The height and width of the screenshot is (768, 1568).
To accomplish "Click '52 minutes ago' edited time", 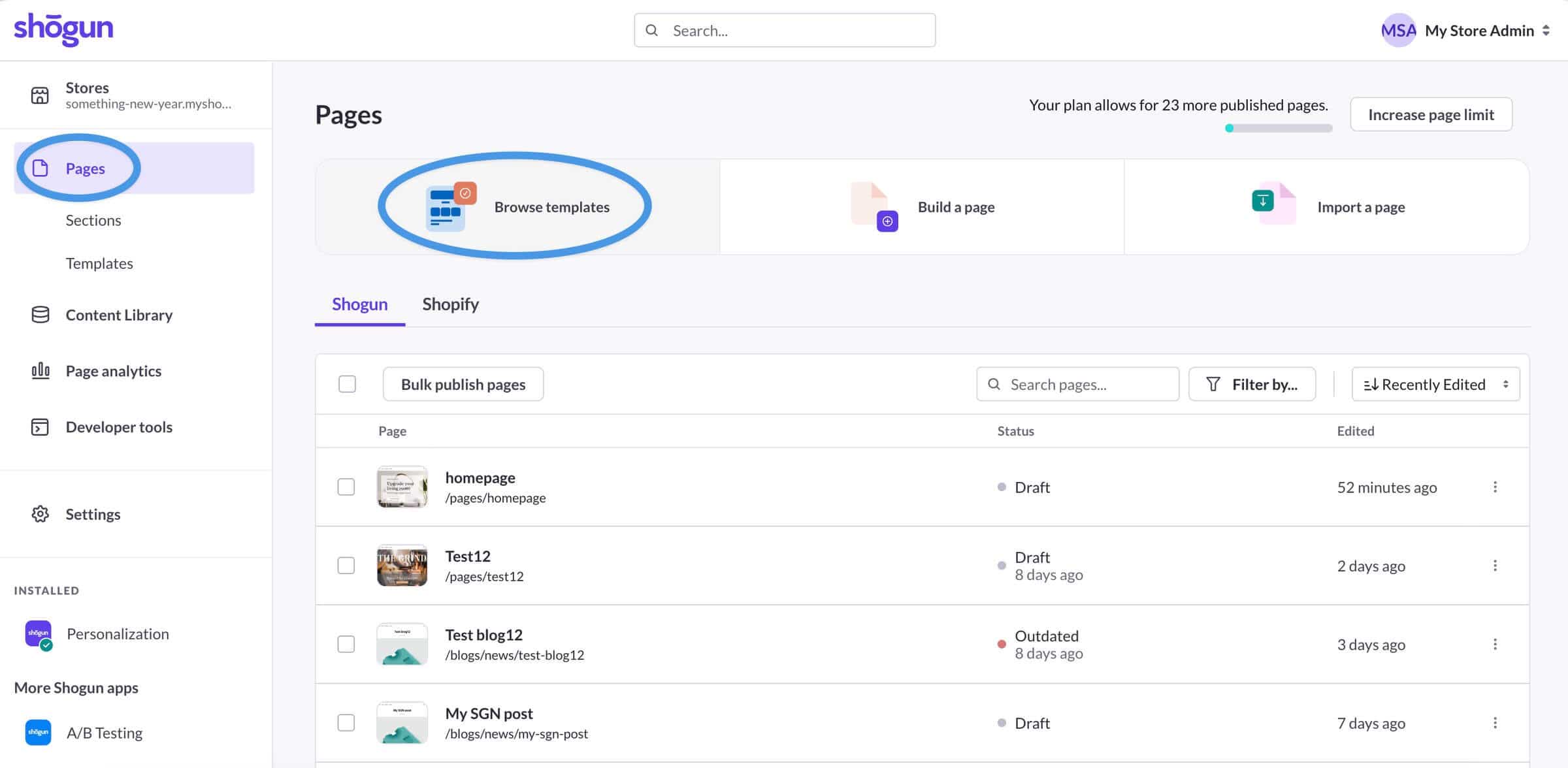I will click(1387, 487).
